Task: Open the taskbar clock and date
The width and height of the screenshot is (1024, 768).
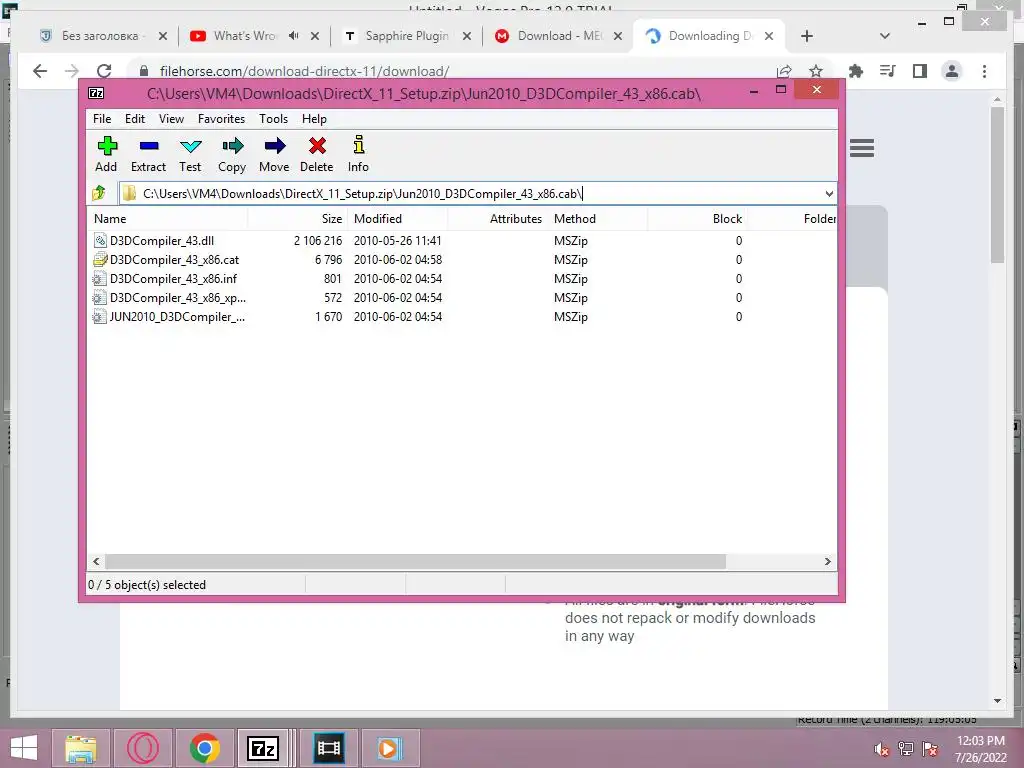Action: point(980,749)
